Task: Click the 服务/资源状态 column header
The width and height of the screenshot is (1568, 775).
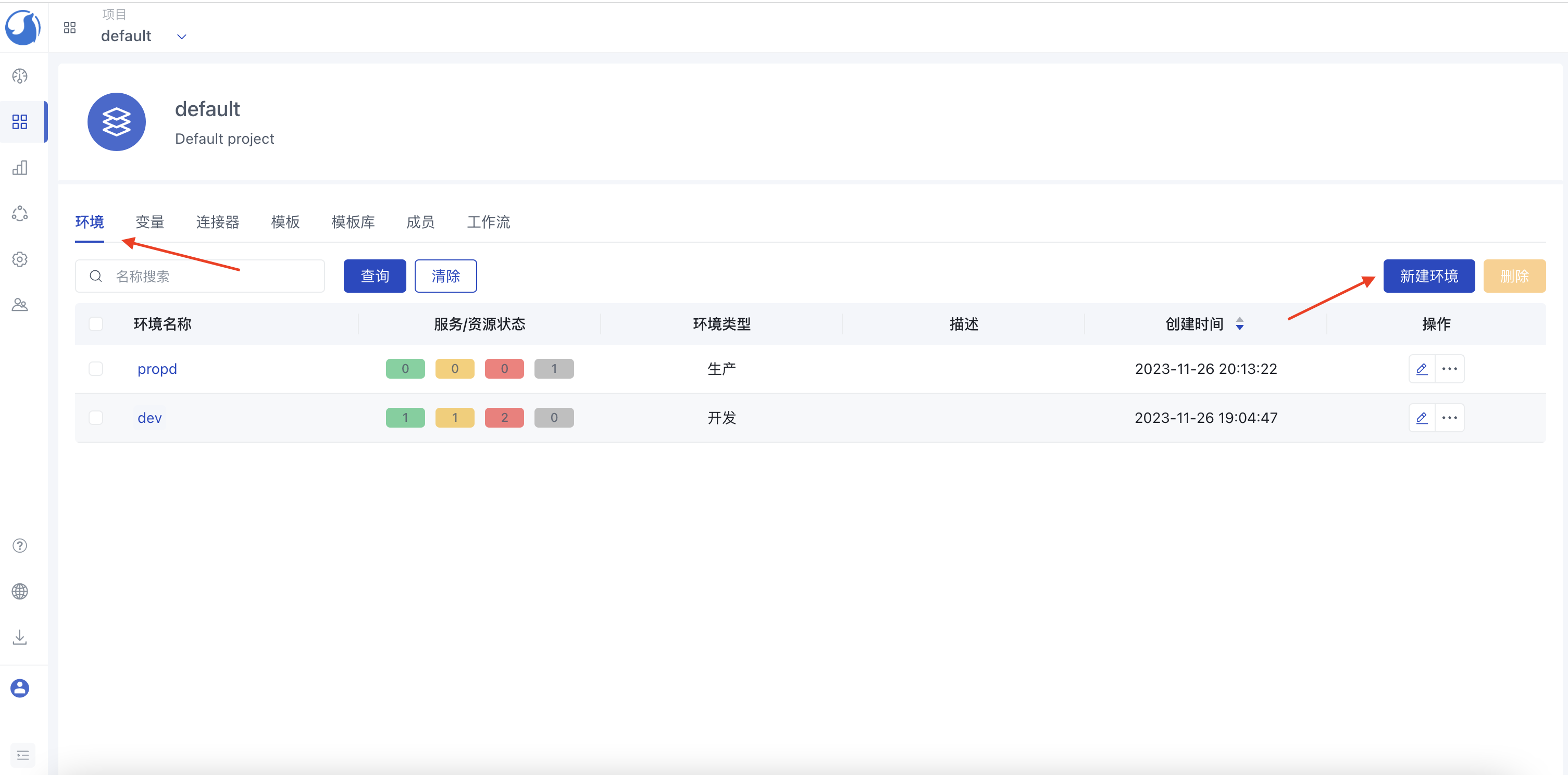Action: (480, 324)
